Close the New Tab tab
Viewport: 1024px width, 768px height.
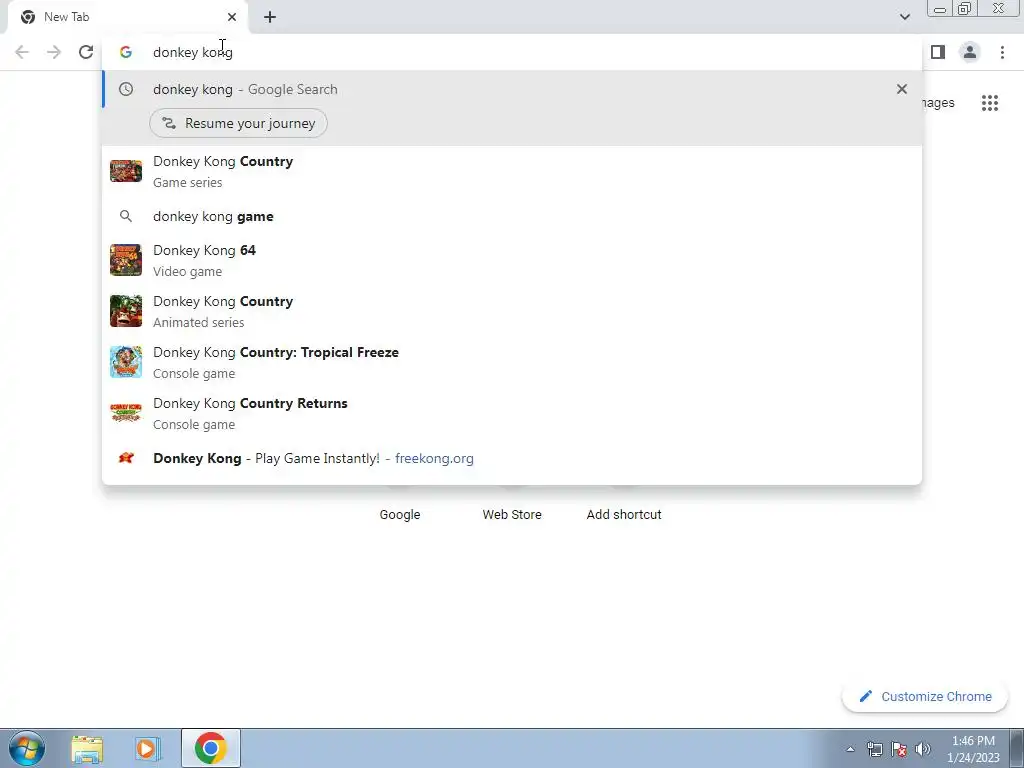coord(232,17)
